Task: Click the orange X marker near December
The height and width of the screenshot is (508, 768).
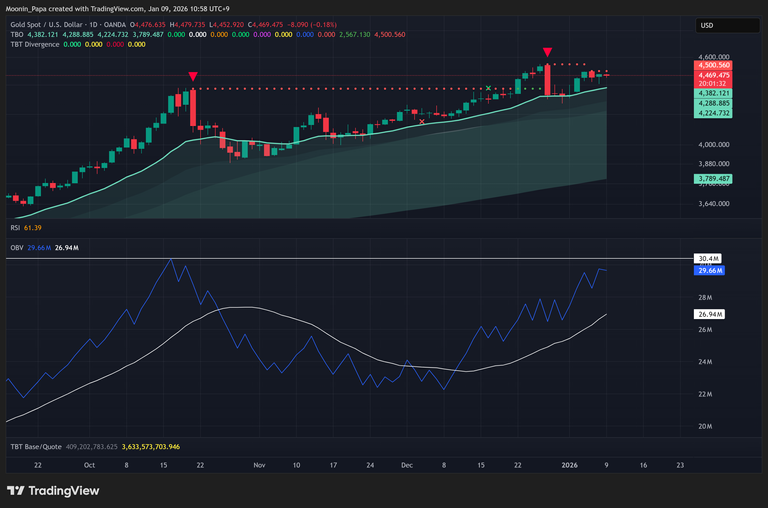Action: point(421,121)
